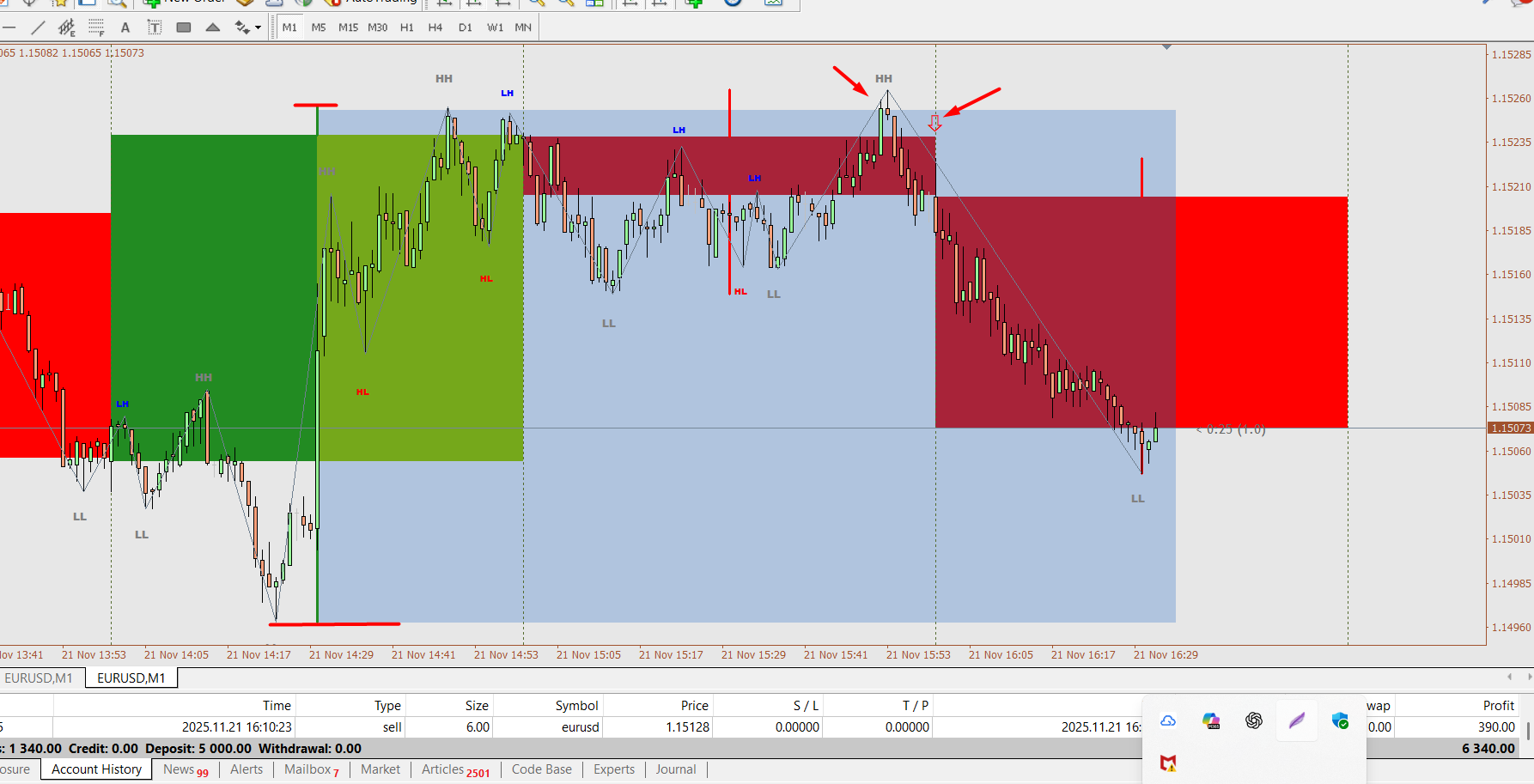Open the purple feather tray icon

1297,721
